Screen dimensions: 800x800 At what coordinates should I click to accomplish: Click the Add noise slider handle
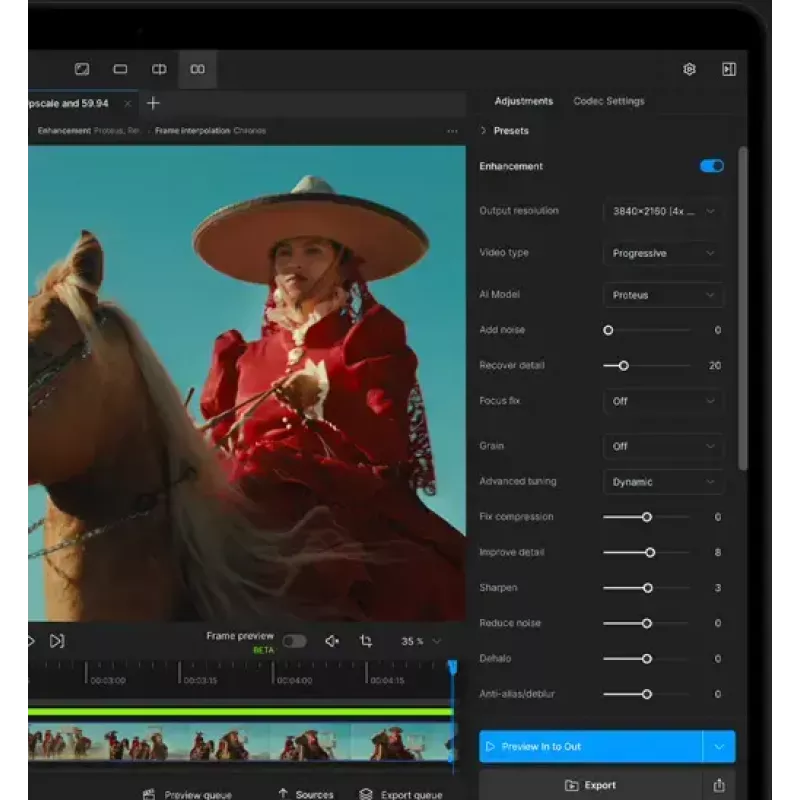pos(608,330)
